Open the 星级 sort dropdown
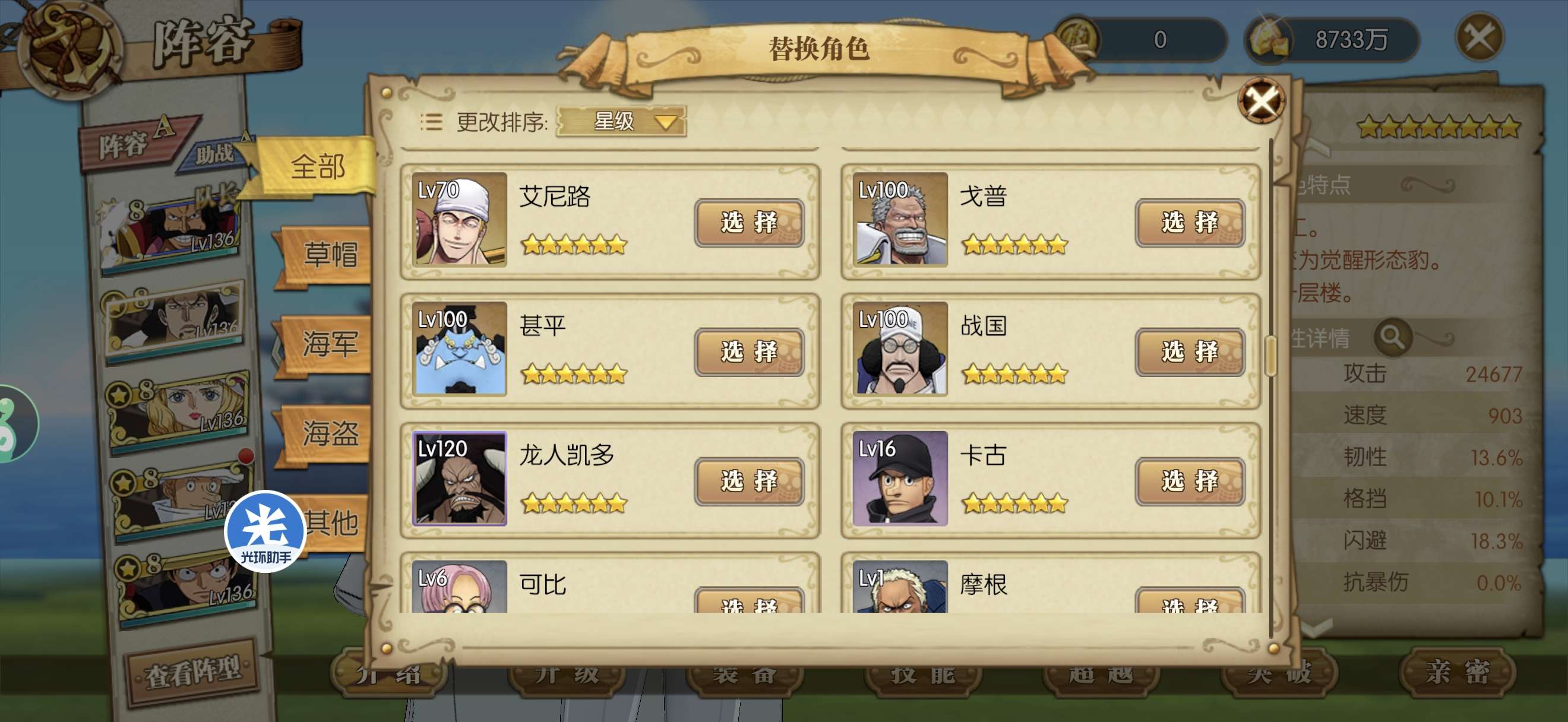This screenshot has height=722, width=1568. [x=621, y=122]
